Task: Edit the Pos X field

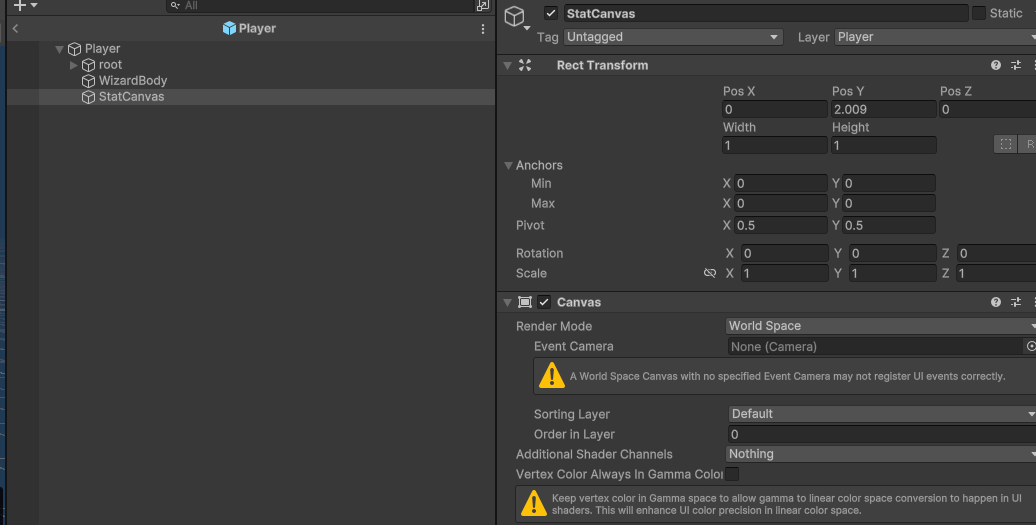Action: 774,109
